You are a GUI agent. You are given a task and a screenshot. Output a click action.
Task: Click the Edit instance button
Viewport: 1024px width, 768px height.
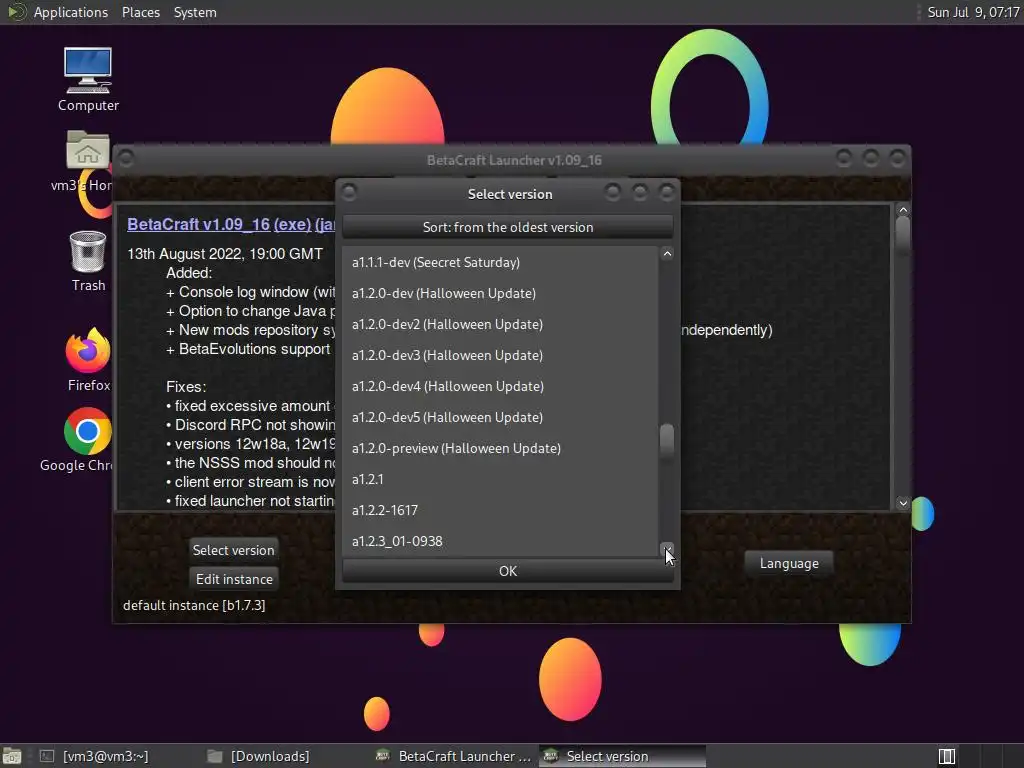pos(234,579)
